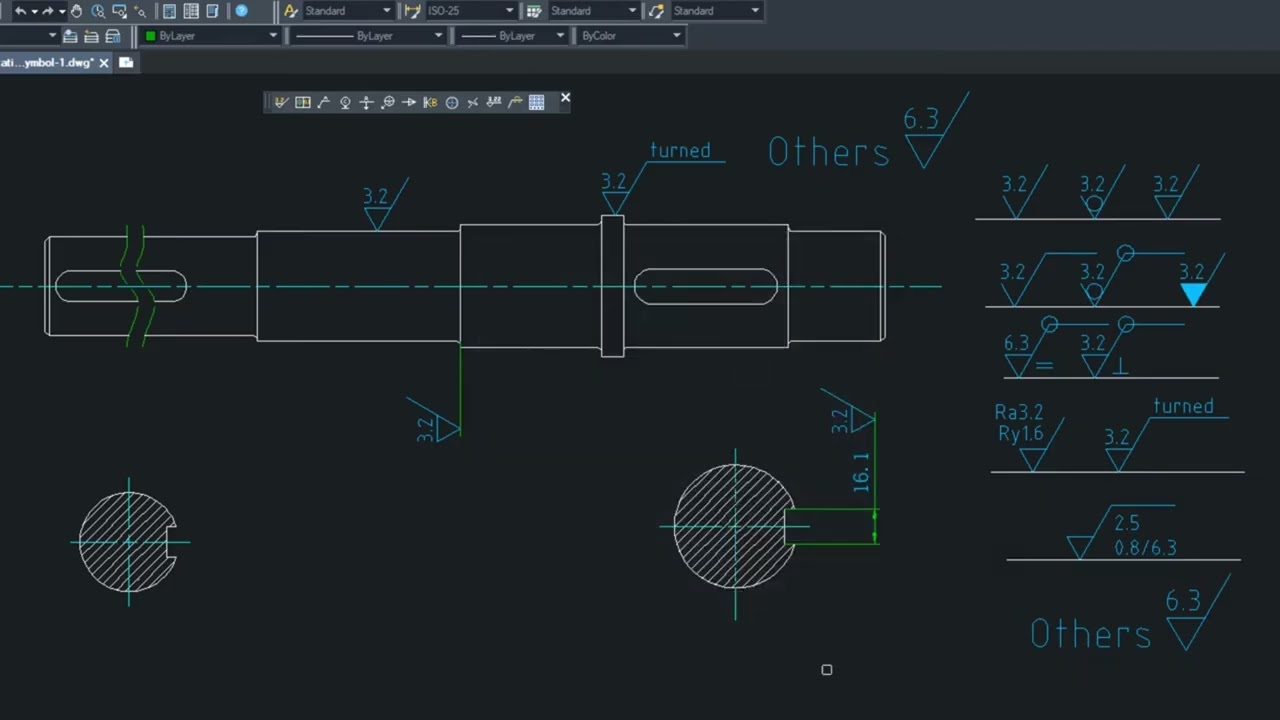Screen dimensions: 1280x720
Task: Open the ByColor plot style dropdown
Action: tap(630, 36)
